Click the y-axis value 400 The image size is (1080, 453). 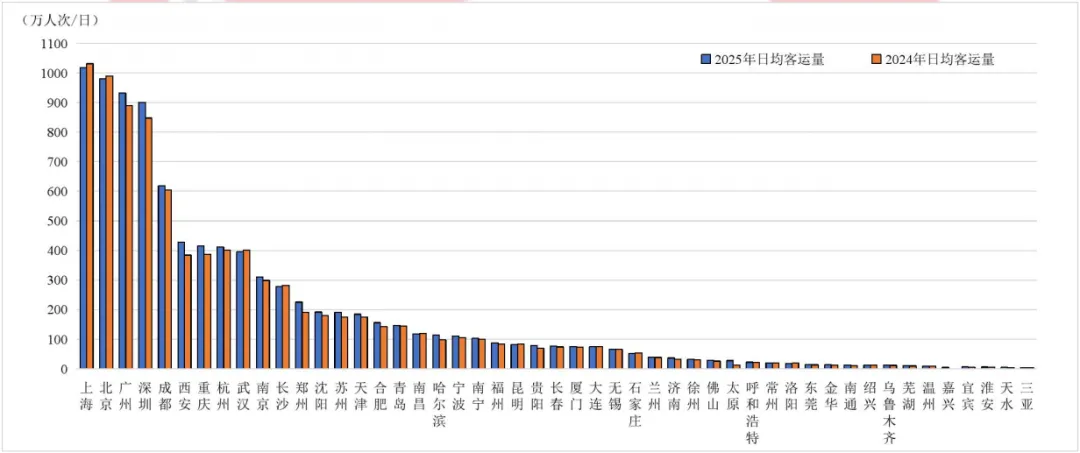(x=57, y=251)
